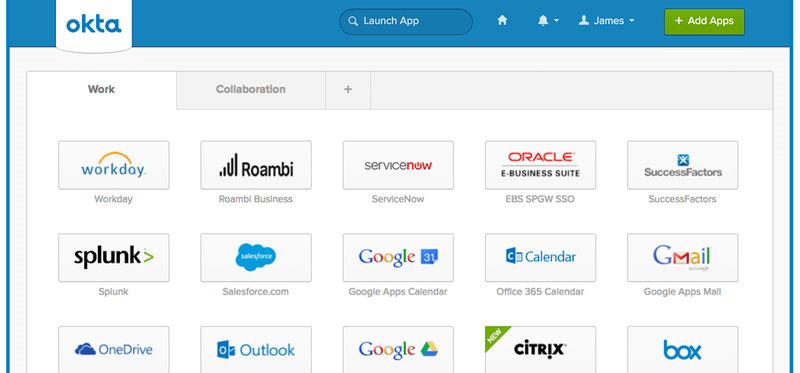Add a new tab with plus
Viewport: 800px width, 373px height.
tap(348, 90)
